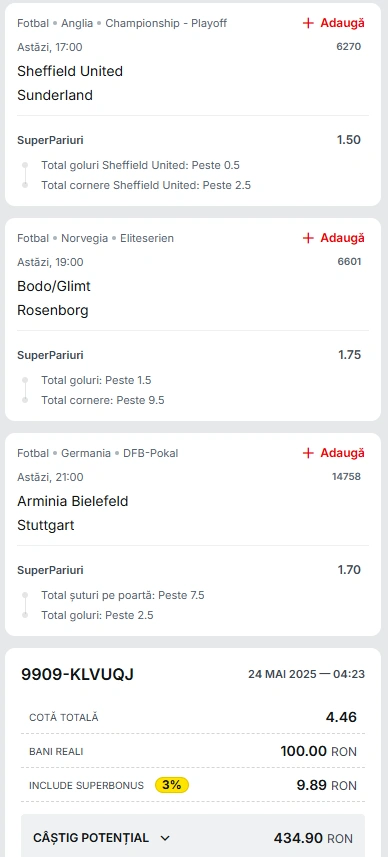
Task: Click the Total goluri: Peste 2.5 selection
Action: click(97, 615)
